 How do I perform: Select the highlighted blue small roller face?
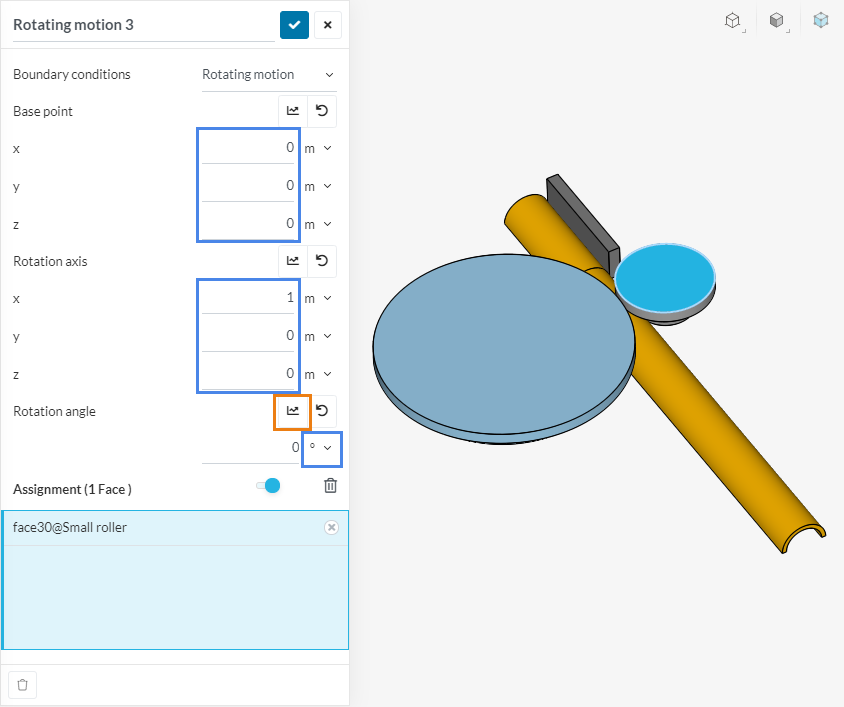pyautogui.click(x=664, y=277)
